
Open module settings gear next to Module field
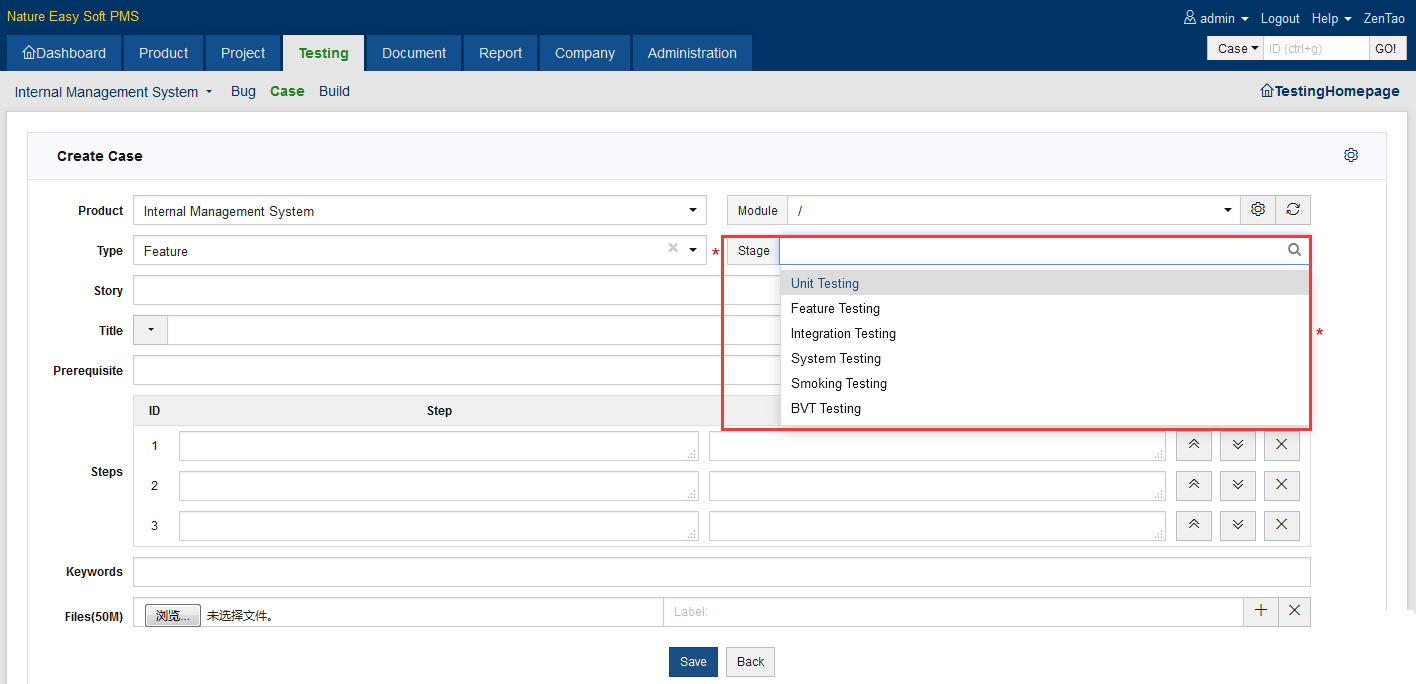click(1258, 210)
